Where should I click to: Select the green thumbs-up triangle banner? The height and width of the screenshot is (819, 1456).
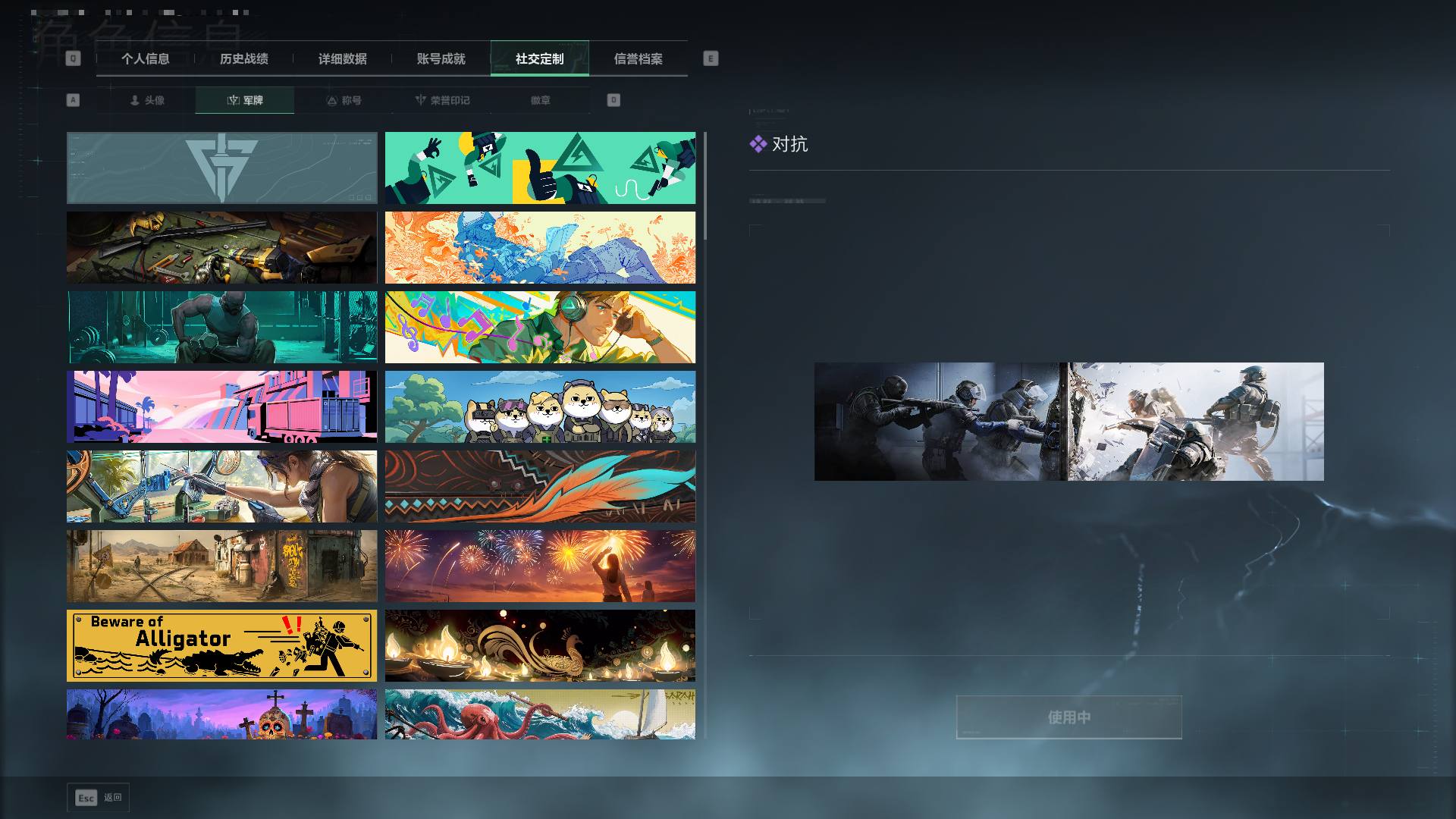pyautogui.click(x=540, y=168)
